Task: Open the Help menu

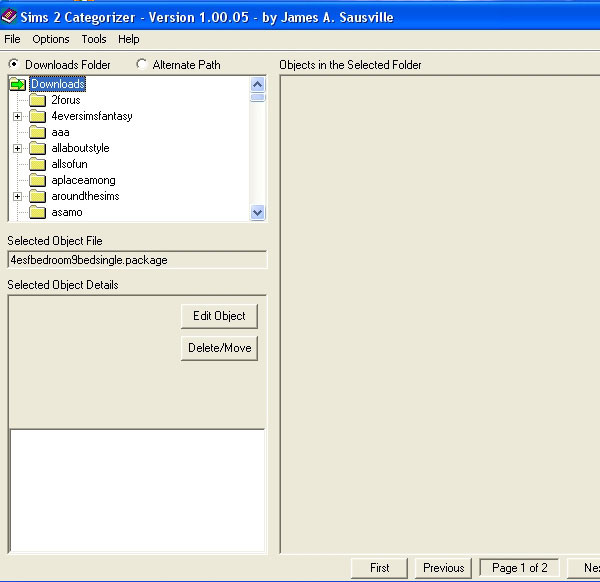Action: click(x=129, y=39)
